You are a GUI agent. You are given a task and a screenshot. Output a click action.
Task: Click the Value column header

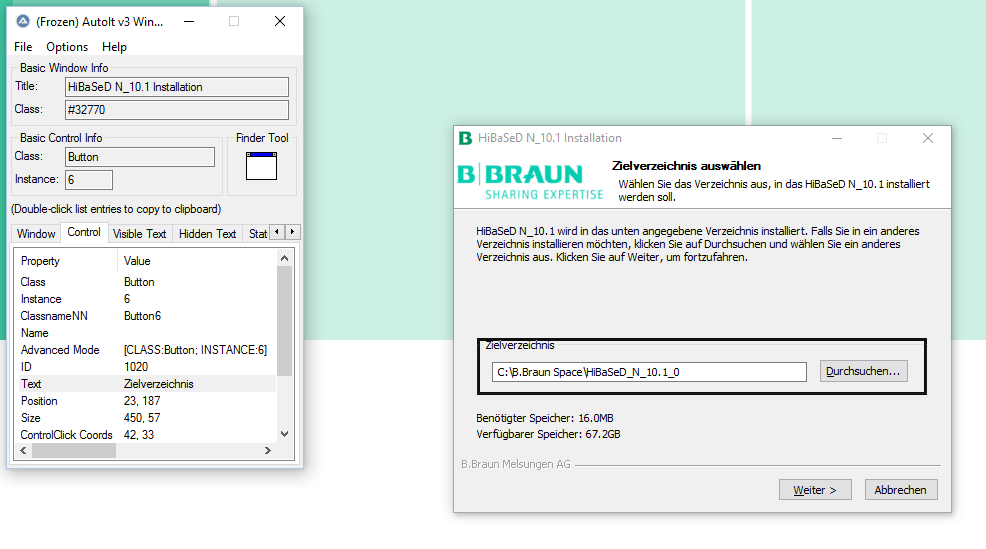coord(196,261)
